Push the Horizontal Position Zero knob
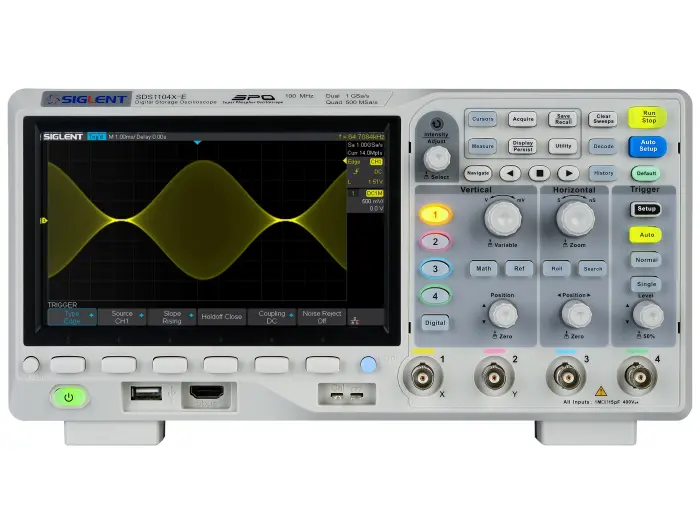Screen dimensions: 700x525 tap(576, 314)
